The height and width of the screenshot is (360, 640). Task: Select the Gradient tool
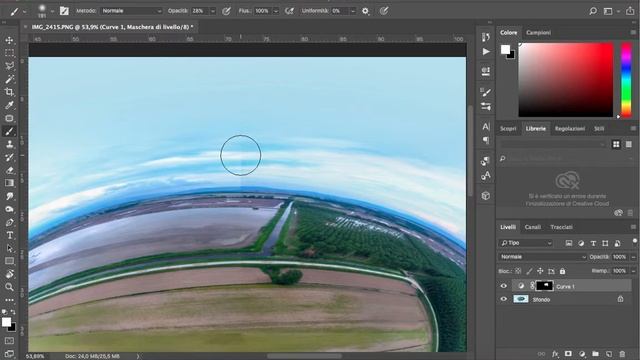pyautogui.click(x=9, y=183)
